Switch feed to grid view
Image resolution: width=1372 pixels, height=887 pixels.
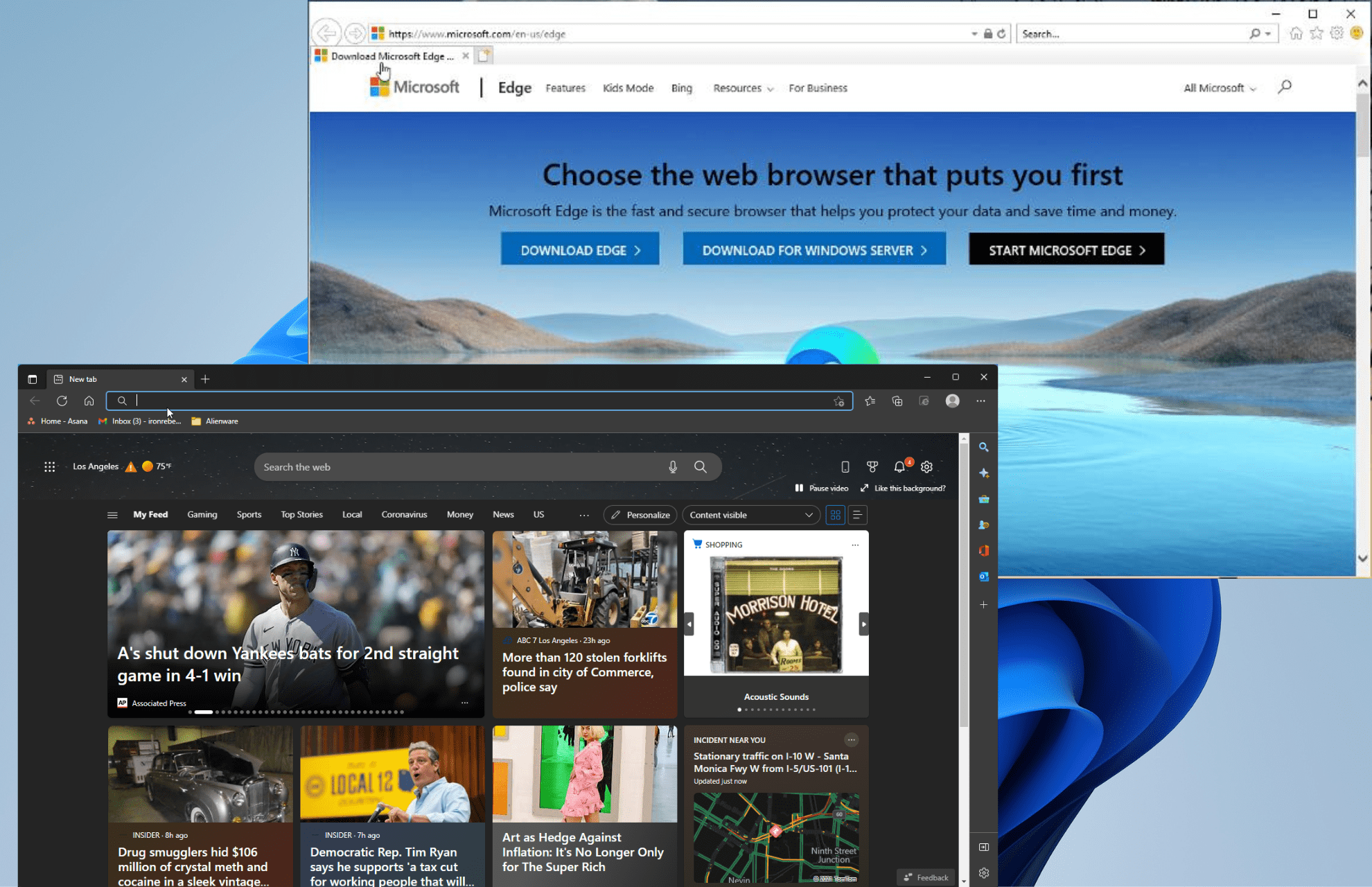coord(835,515)
